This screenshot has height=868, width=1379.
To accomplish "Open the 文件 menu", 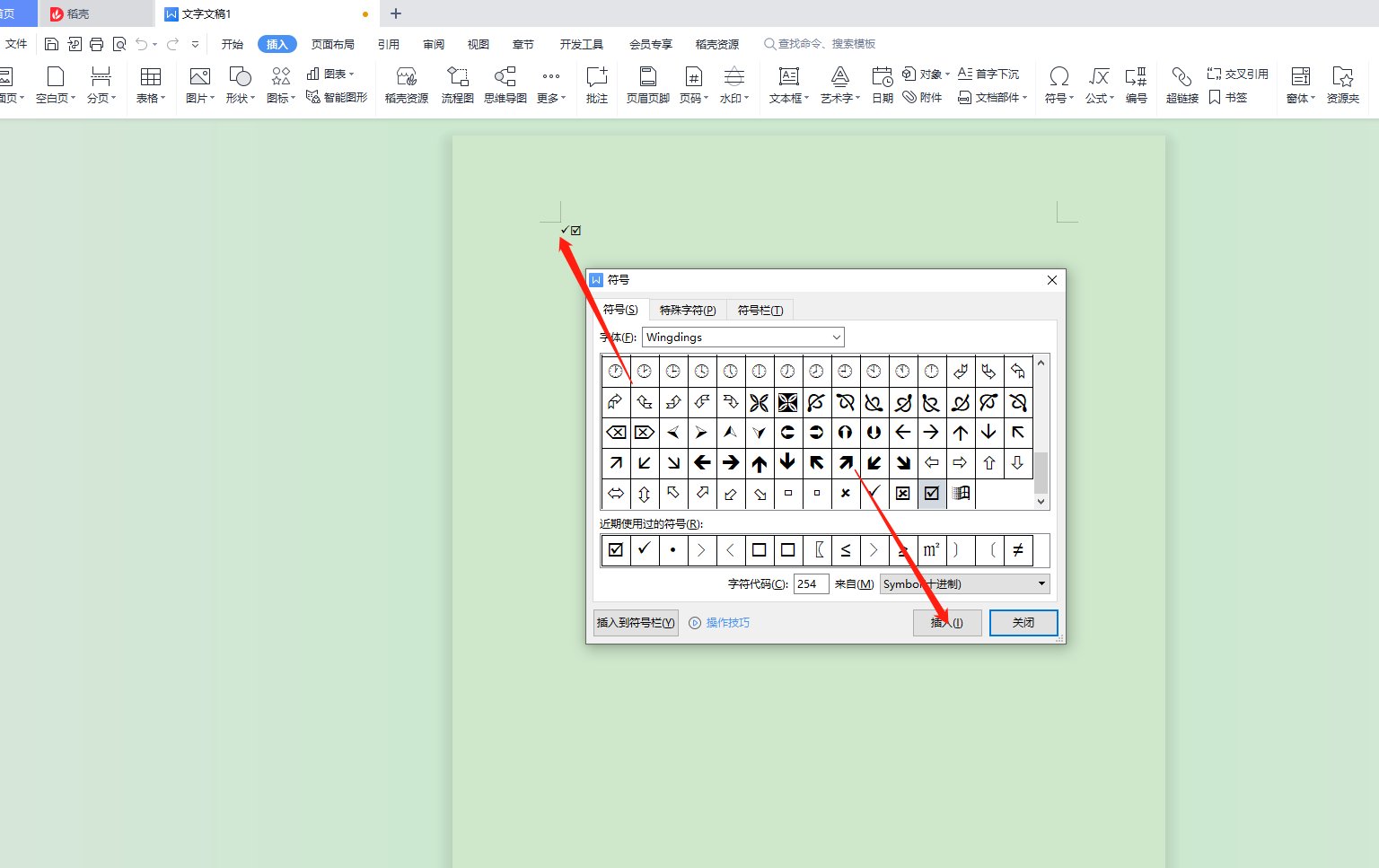I will [x=16, y=44].
